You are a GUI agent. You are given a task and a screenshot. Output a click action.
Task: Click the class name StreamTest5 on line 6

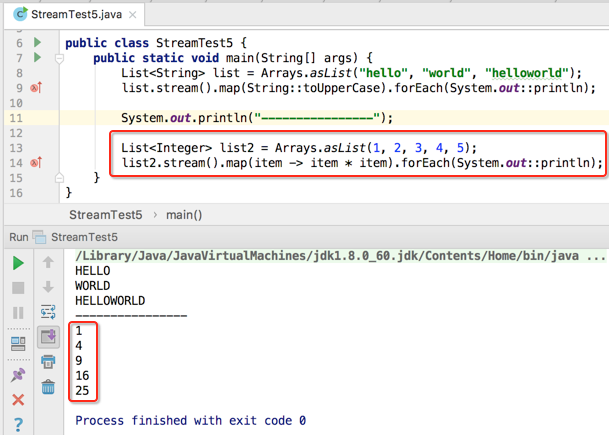click(x=194, y=43)
